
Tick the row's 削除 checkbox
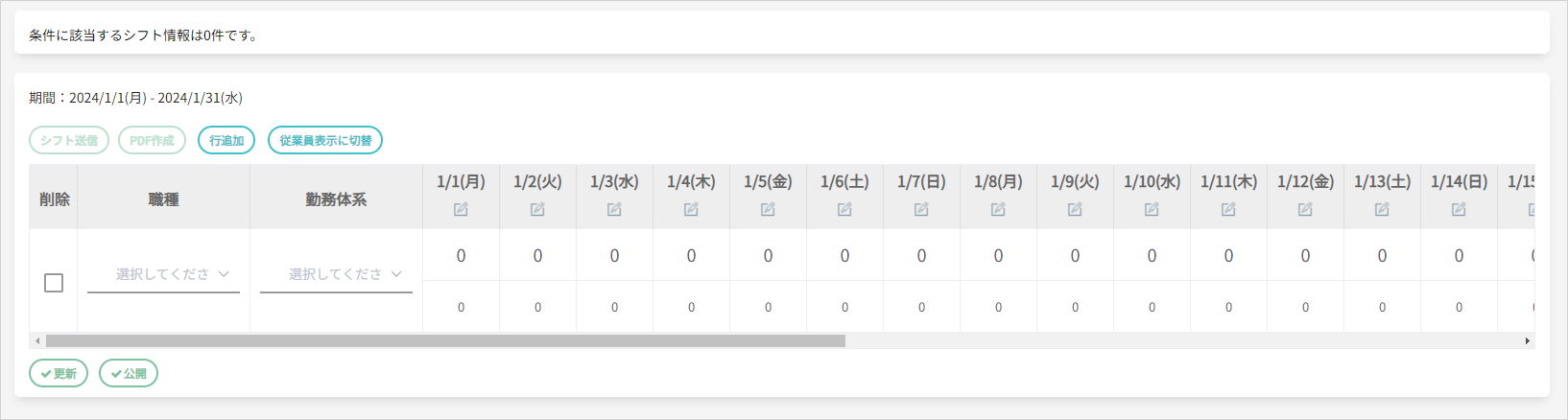[x=54, y=283]
